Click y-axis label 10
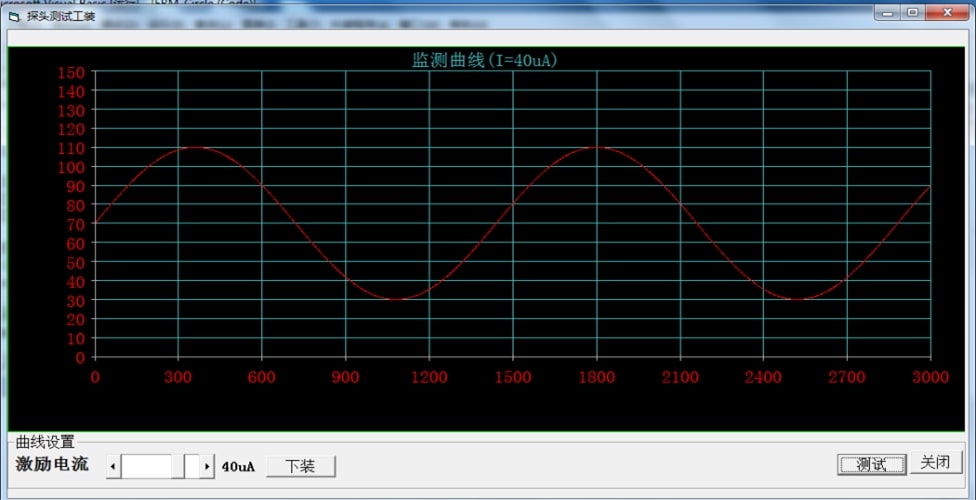Image resolution: width=976 pixels, height=500 pixels. pyautogui.click(x=75, y=338)
